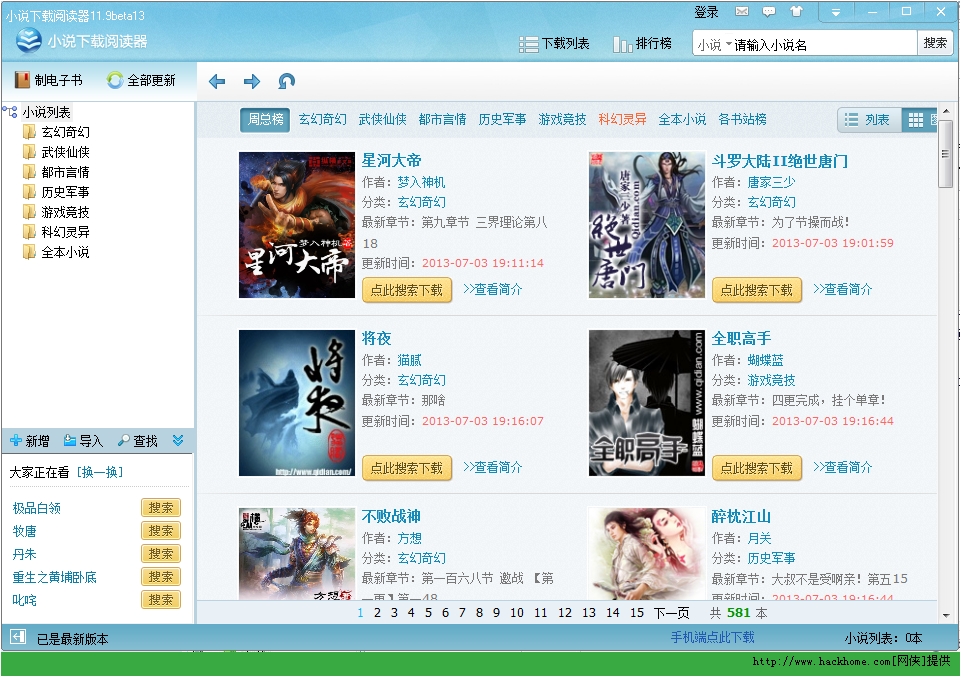Switch to the 玄幻奇幻 ranking tab
This screenshot has width=961, height=677.
(322, 119)
